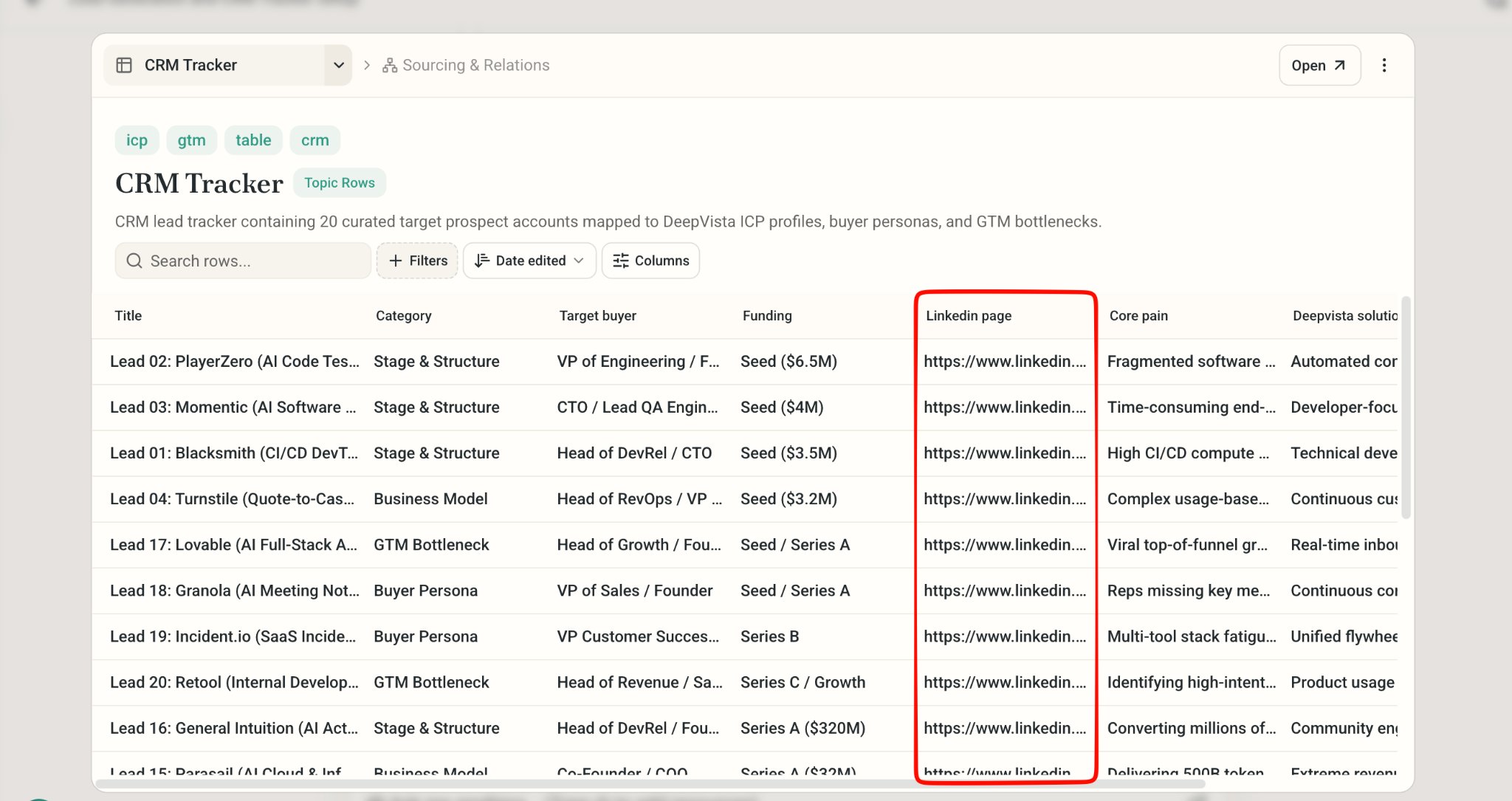
Task: Click the Sourcing & Relations hierarchy icon
Action: [390, 65]
